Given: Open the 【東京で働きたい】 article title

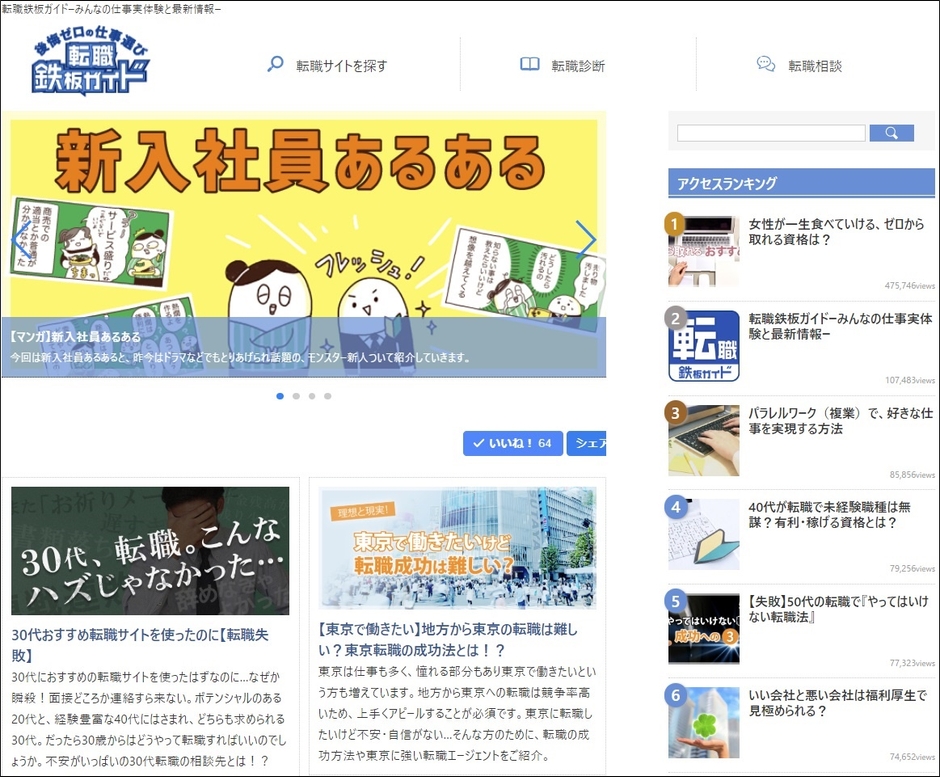Looking at the screenshot, I should pyautogui.click(x=448, y=640).
